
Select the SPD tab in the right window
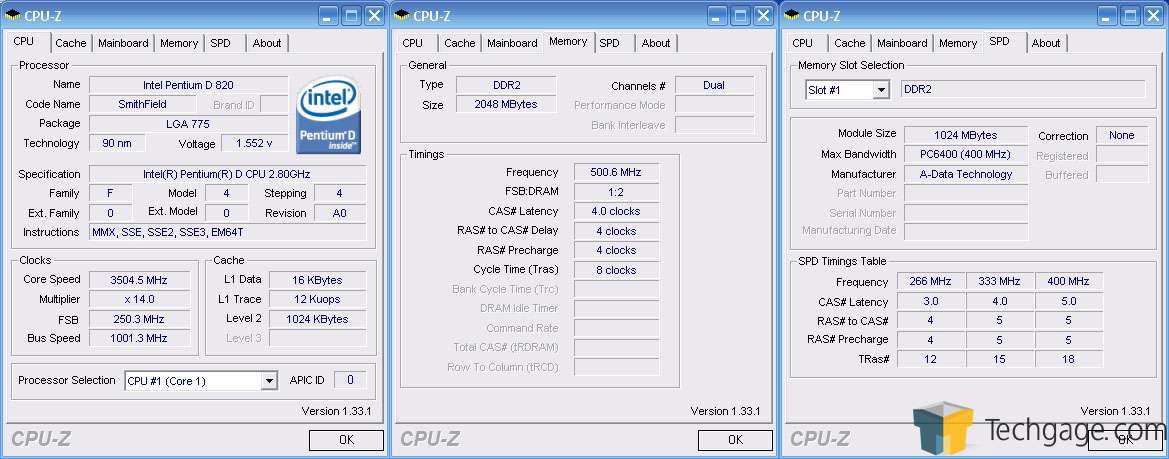point(1000,42)
